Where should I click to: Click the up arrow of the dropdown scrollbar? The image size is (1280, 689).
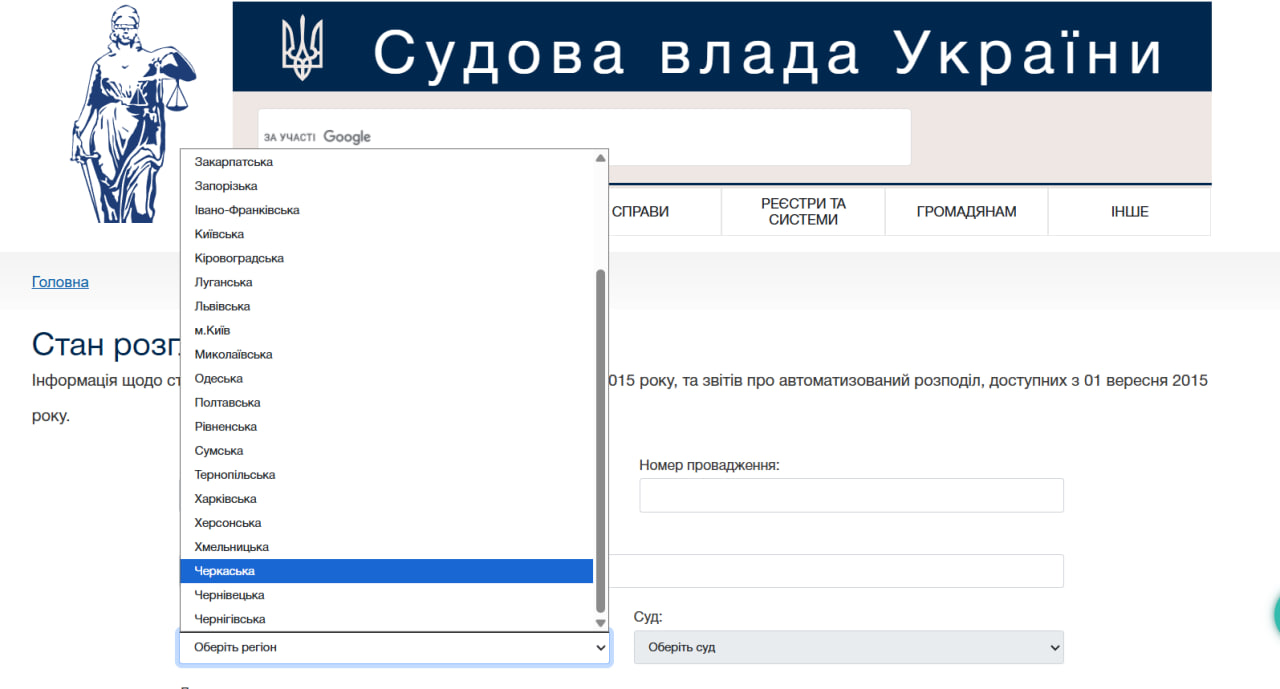[x=599, y=157]
